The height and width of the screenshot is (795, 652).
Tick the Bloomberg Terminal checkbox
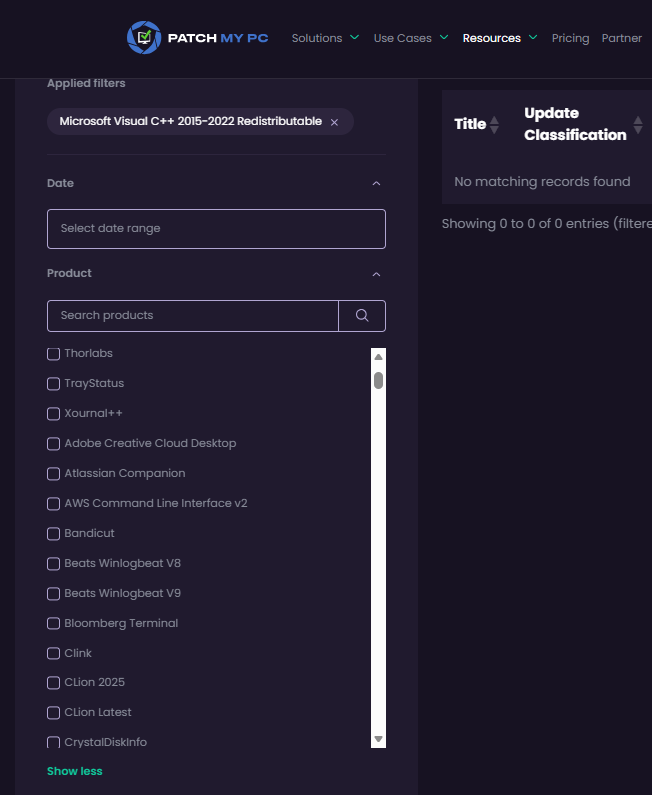[x=54, y=624]
